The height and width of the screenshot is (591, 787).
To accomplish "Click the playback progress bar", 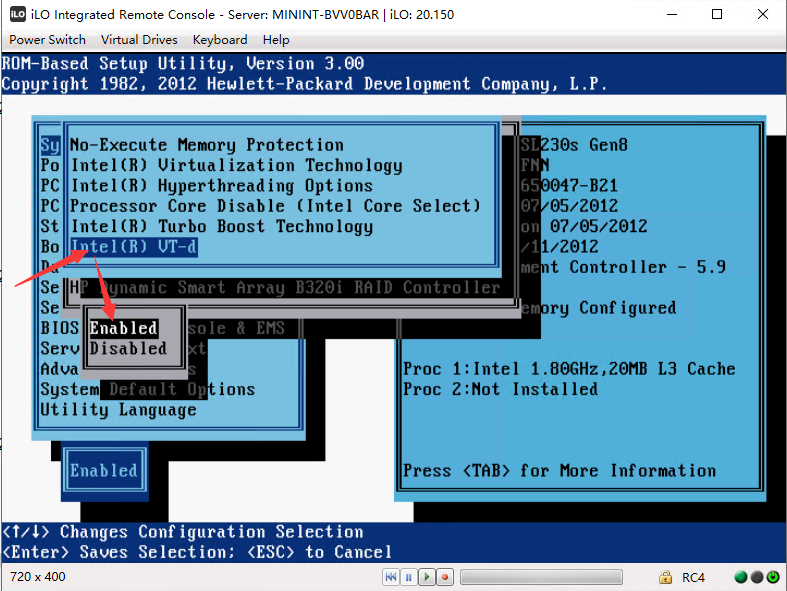I will [x=541, y=577].
